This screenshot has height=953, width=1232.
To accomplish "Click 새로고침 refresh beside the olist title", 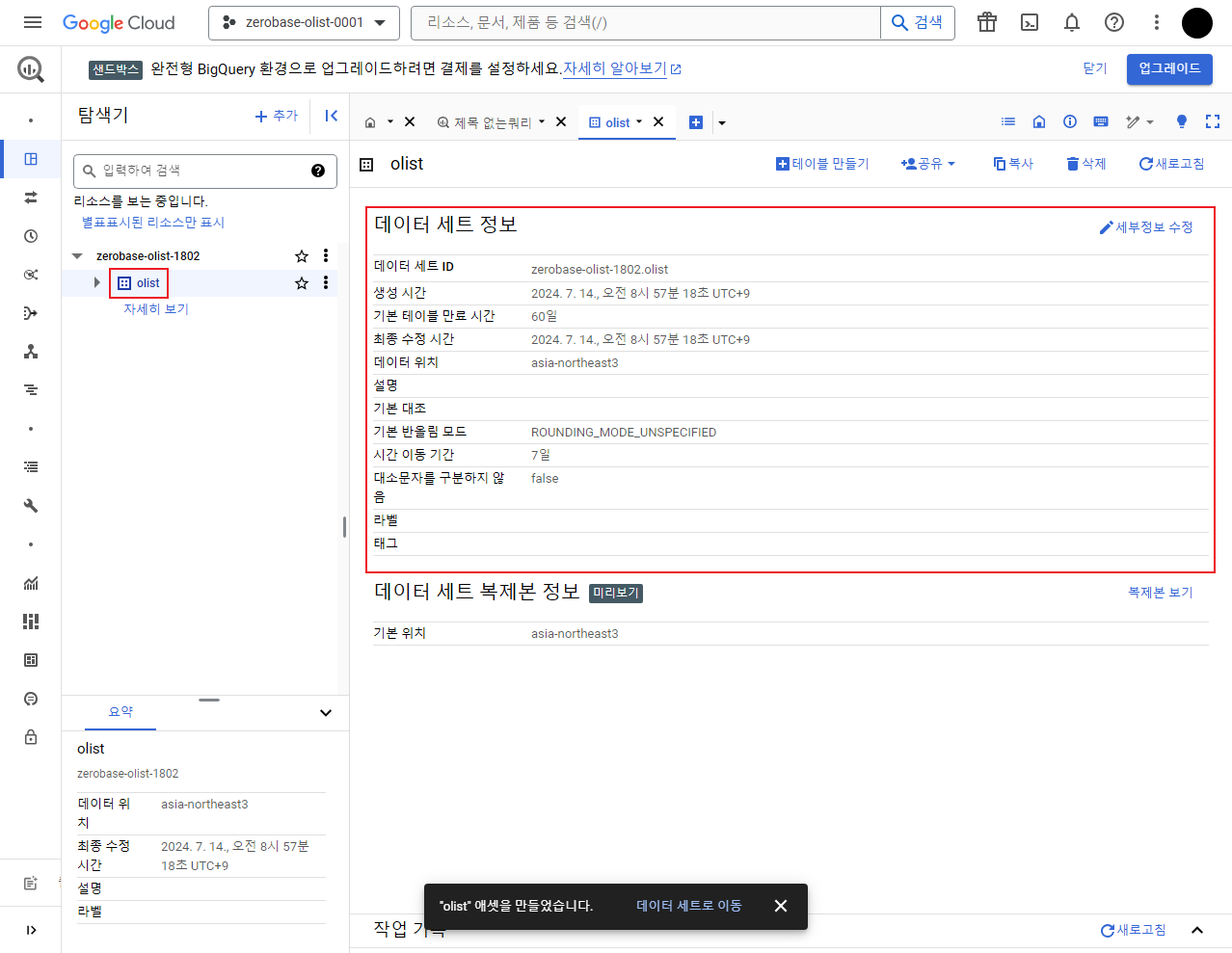I will (1172, 164).
